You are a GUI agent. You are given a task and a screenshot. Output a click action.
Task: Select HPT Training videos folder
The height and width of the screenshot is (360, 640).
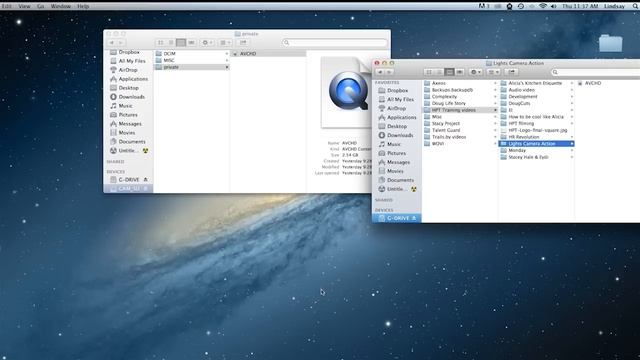pos(460,110)
